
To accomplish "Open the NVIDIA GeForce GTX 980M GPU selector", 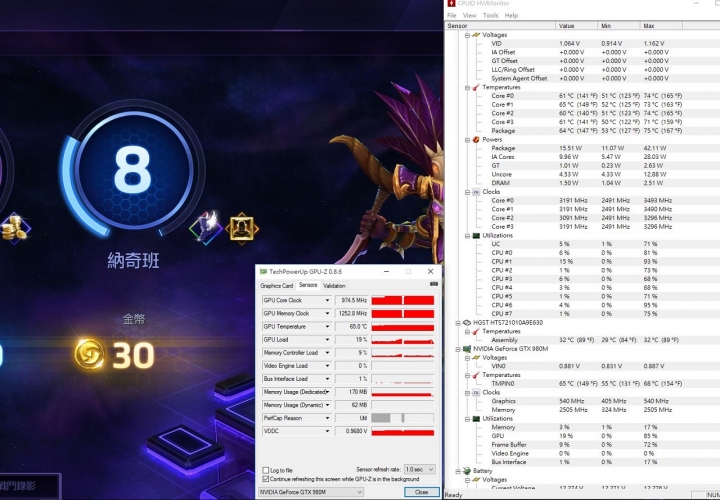I will click(x=310, y=492).
